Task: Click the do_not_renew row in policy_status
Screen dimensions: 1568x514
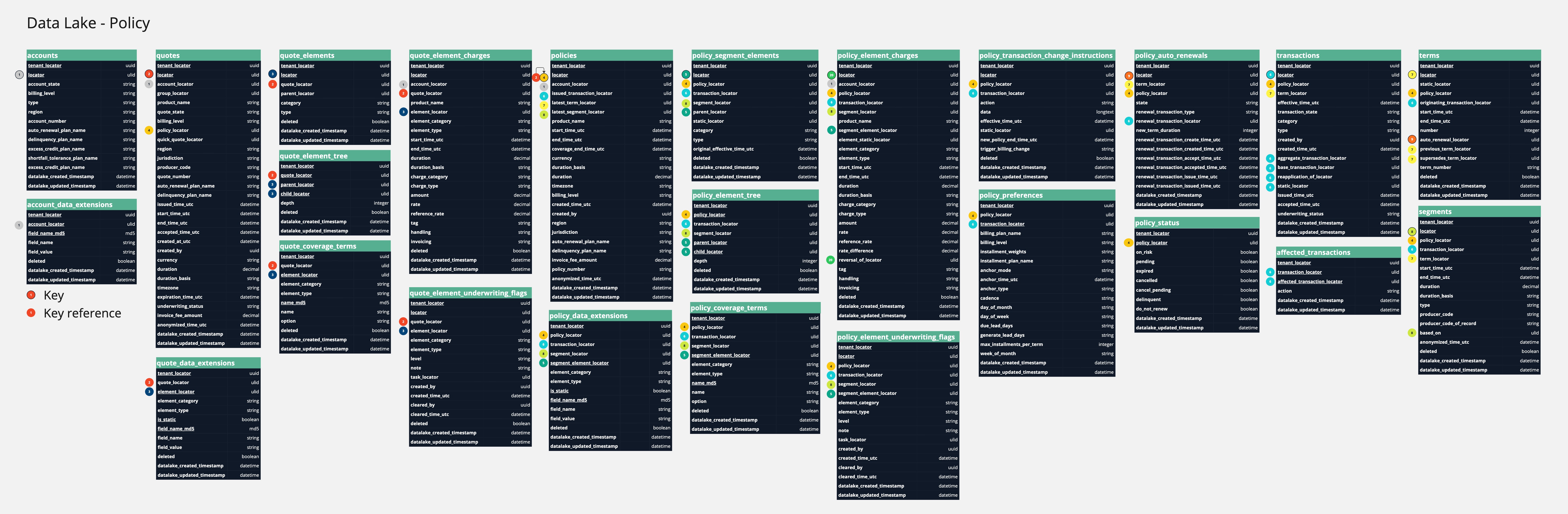Action: 1197,309
